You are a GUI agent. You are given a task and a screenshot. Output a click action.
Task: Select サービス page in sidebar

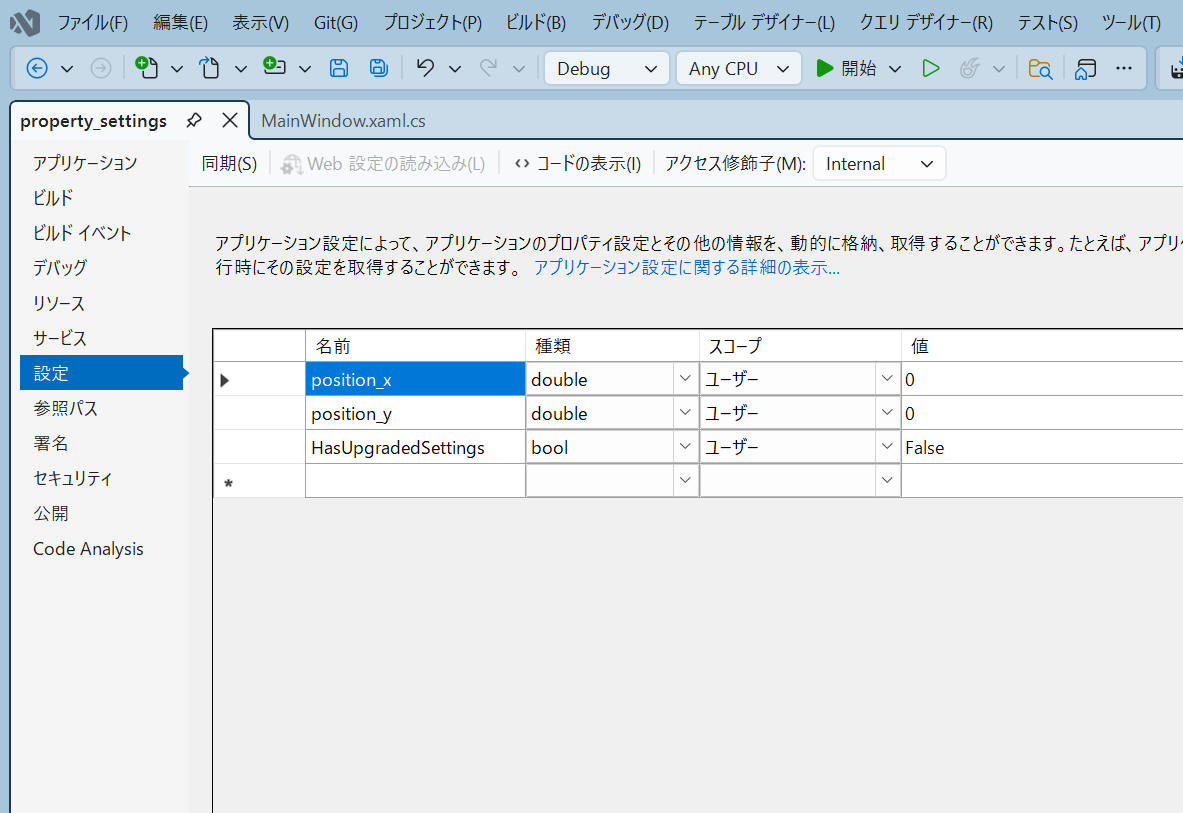tap(60, 338)
